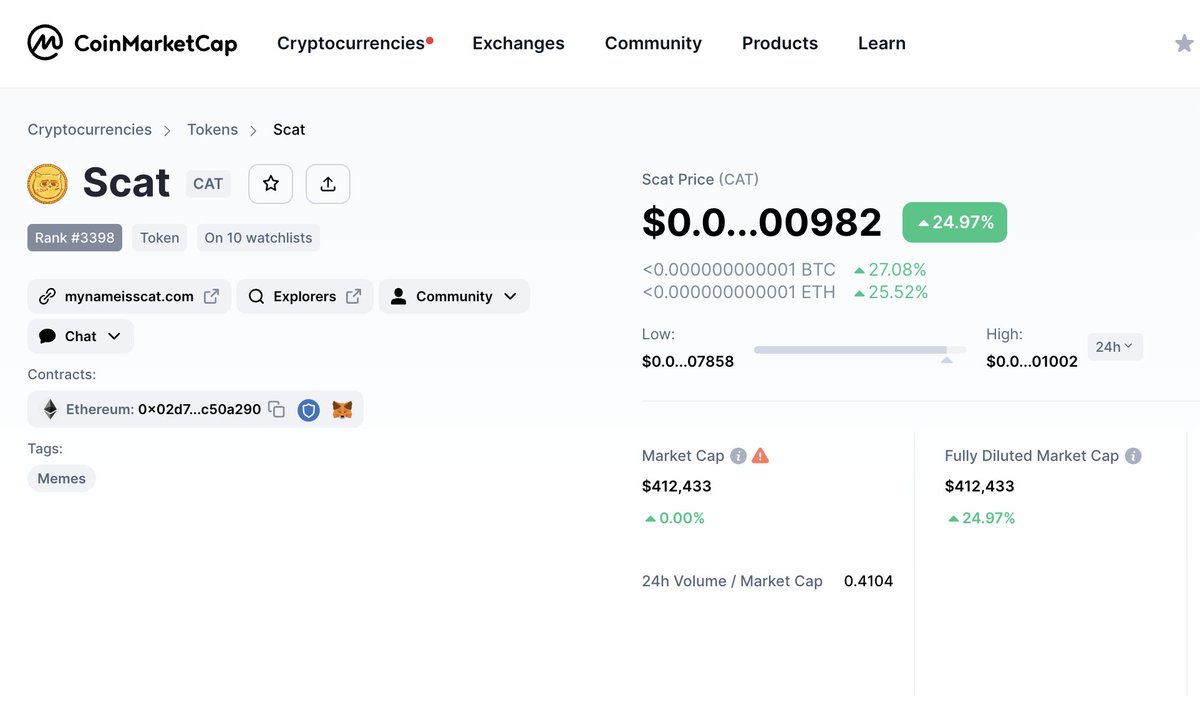
Task: Open the Products menu
Action: pyautogui.click(x=780, y=43)
